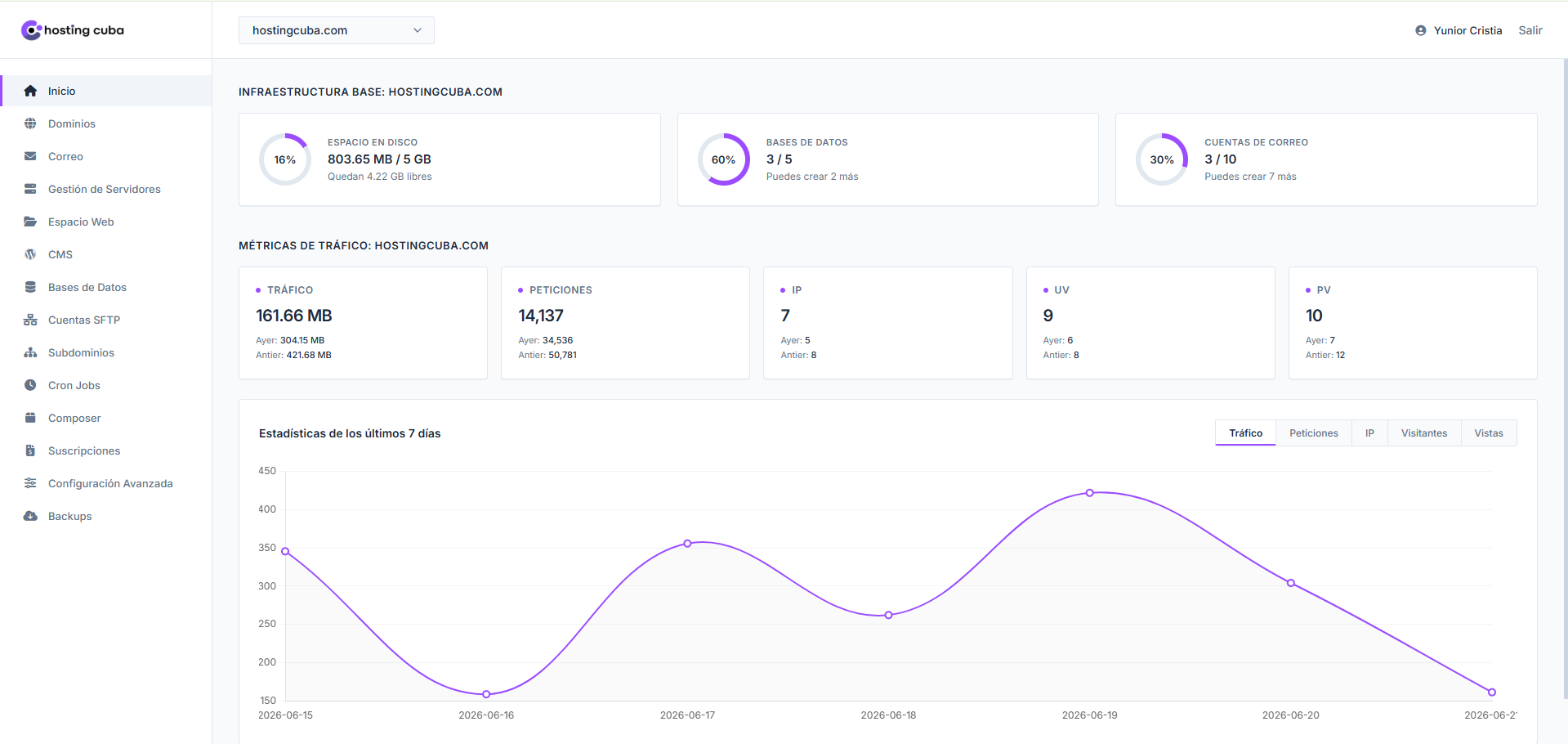This screenshot has width=1568, height=744.
Task: Go to Espacio Web section
Action: coord(106,222)
